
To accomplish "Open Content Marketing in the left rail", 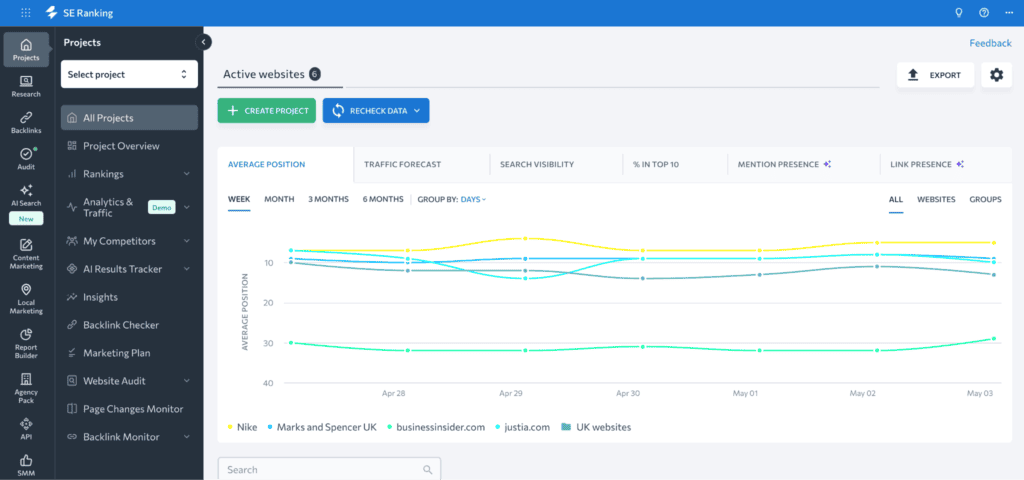I will pos(26,255).
